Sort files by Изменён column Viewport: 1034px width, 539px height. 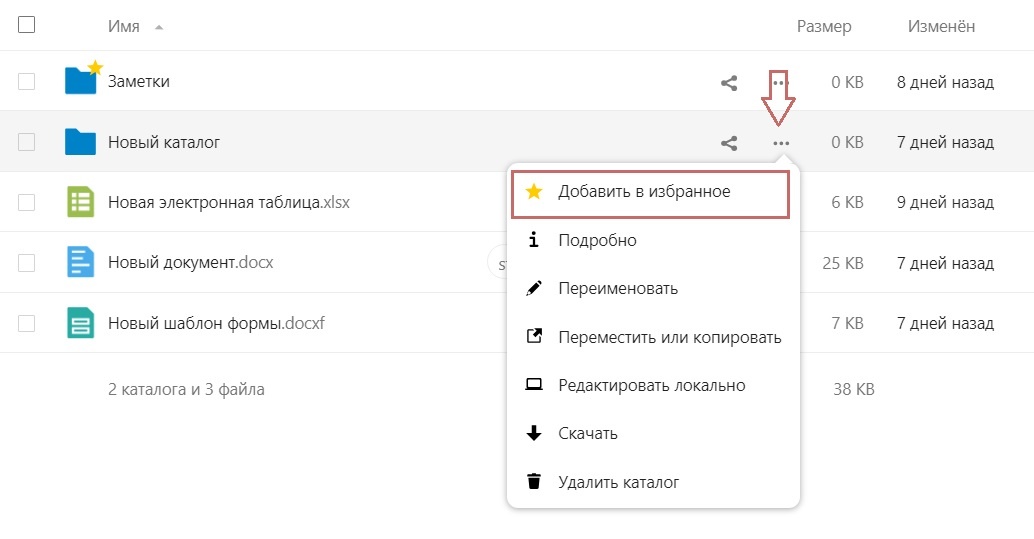(941, 26)
